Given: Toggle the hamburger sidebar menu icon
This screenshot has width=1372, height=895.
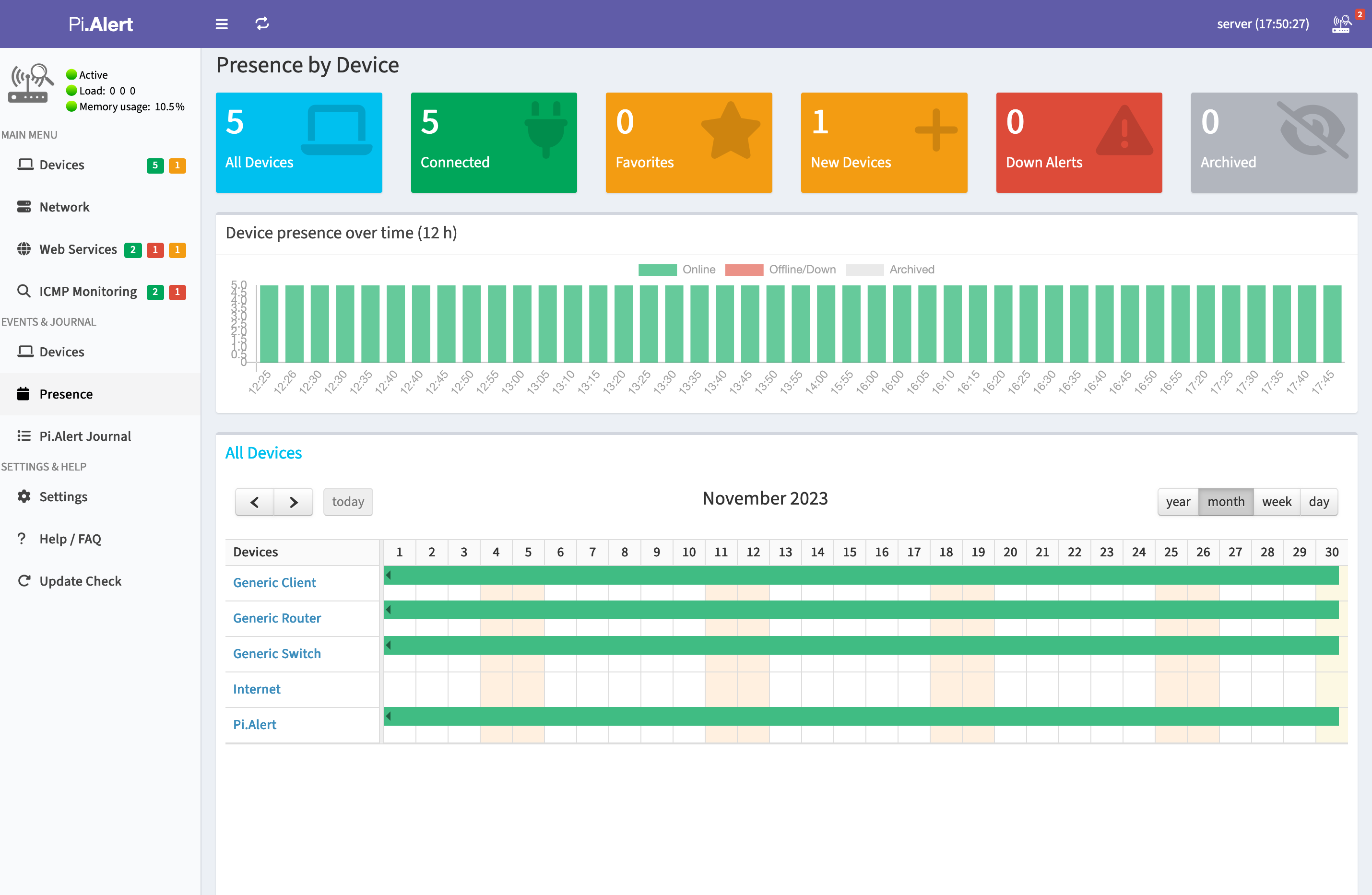Looking at the screenshot, I should point(221,24).
